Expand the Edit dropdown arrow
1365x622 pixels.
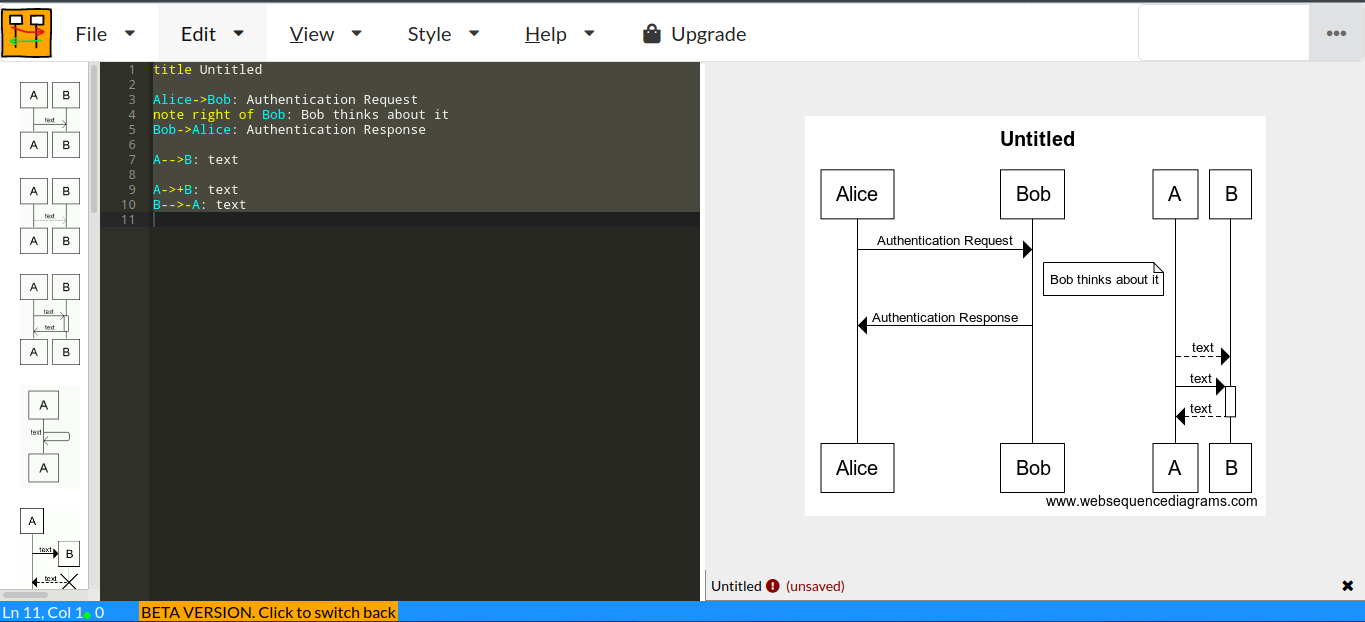pyautogui.click(x=239, y=33)
